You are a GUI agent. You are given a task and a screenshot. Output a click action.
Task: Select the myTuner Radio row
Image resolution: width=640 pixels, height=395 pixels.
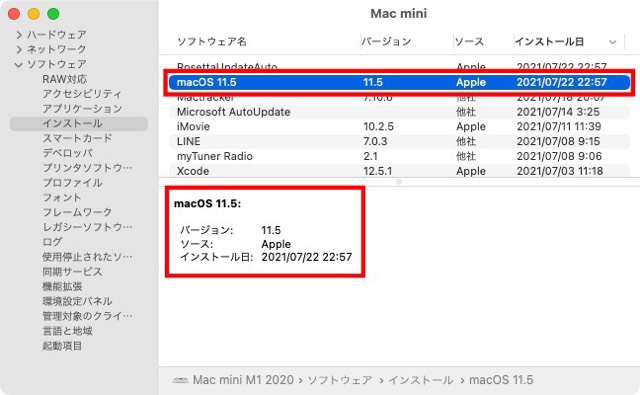pyautogui.click(x=399, y=156)
